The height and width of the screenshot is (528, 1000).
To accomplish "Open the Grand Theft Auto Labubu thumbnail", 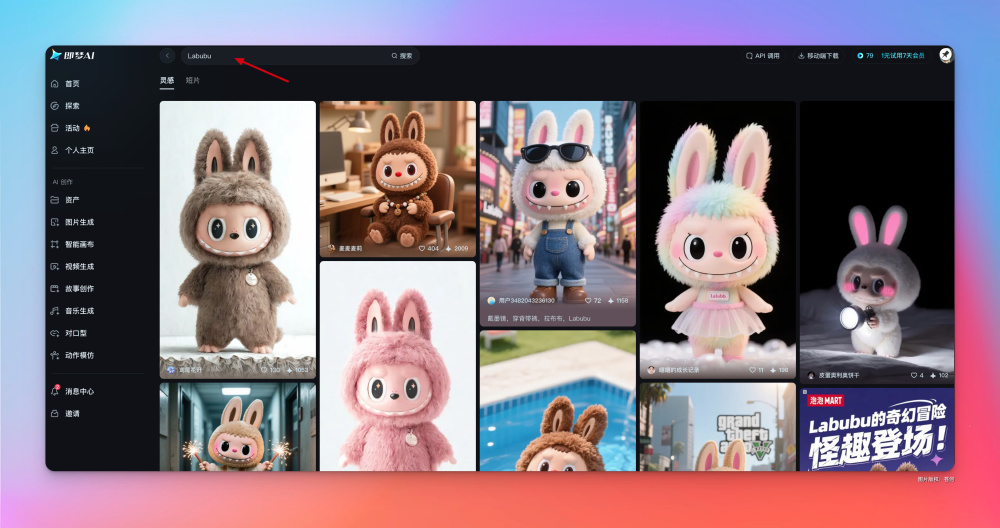I will [718, 427].
